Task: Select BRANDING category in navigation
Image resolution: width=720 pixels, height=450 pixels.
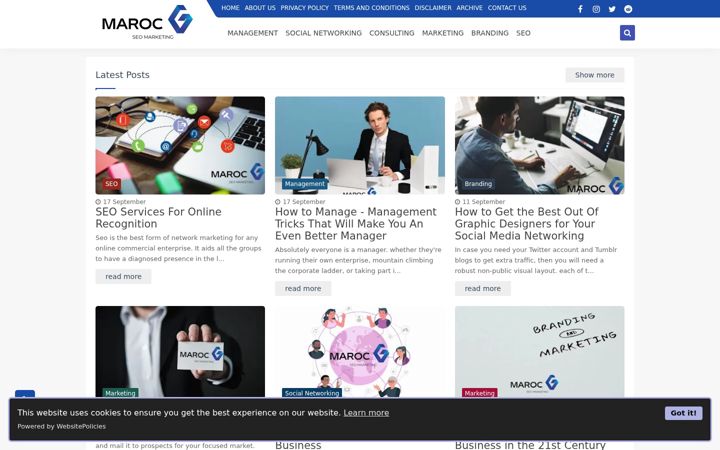Action: pyautogui.click(x=490, y=33)
